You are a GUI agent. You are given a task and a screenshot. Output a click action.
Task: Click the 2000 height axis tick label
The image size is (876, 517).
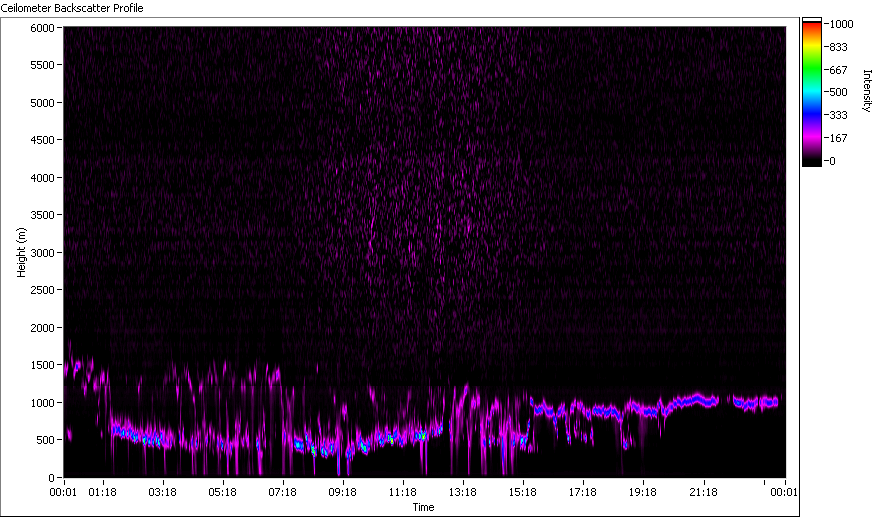click(42, 328)
